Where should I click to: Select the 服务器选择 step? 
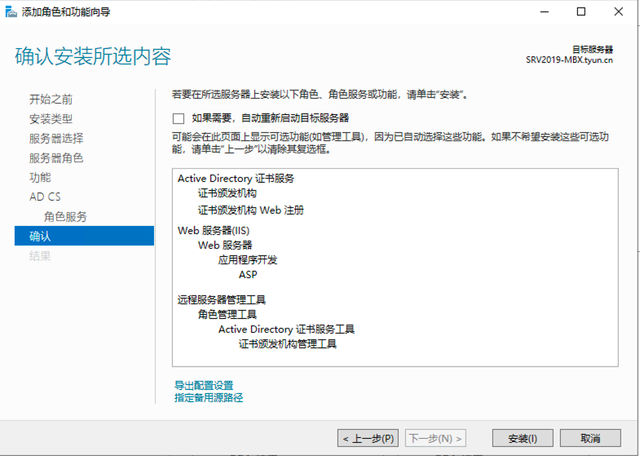point(56,138)
